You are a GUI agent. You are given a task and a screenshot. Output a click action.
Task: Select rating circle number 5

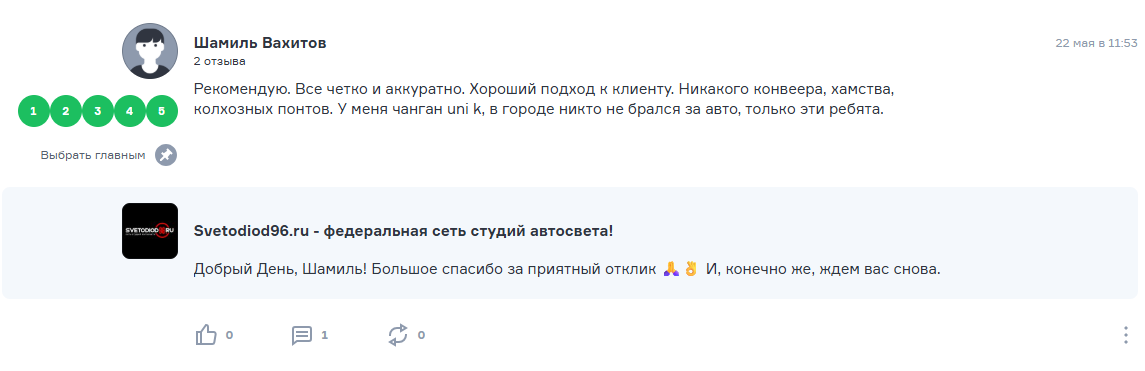click(x=162, y=111)
